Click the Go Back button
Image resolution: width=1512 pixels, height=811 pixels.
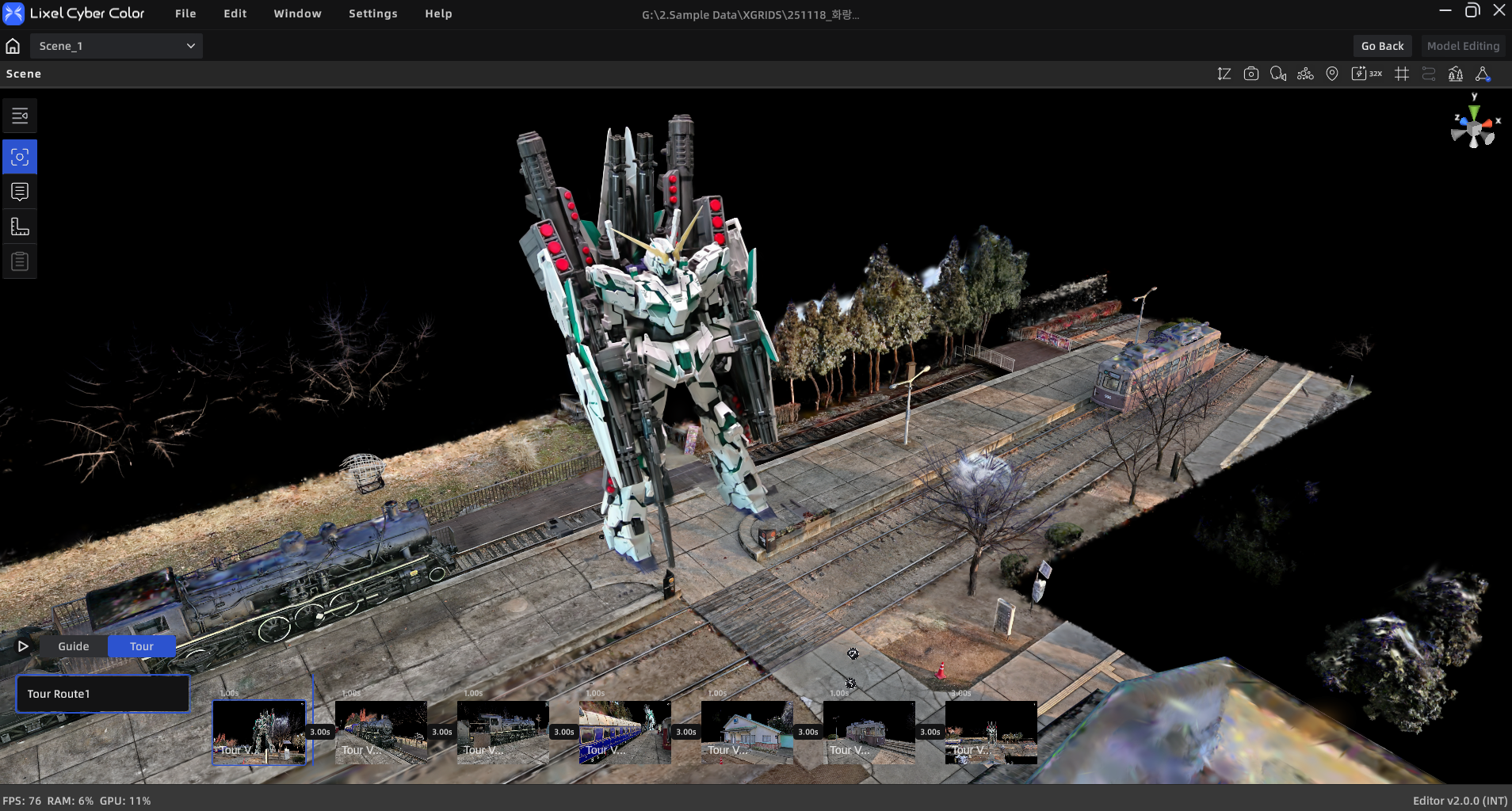pyautogui.click(x=1382, y=46)
